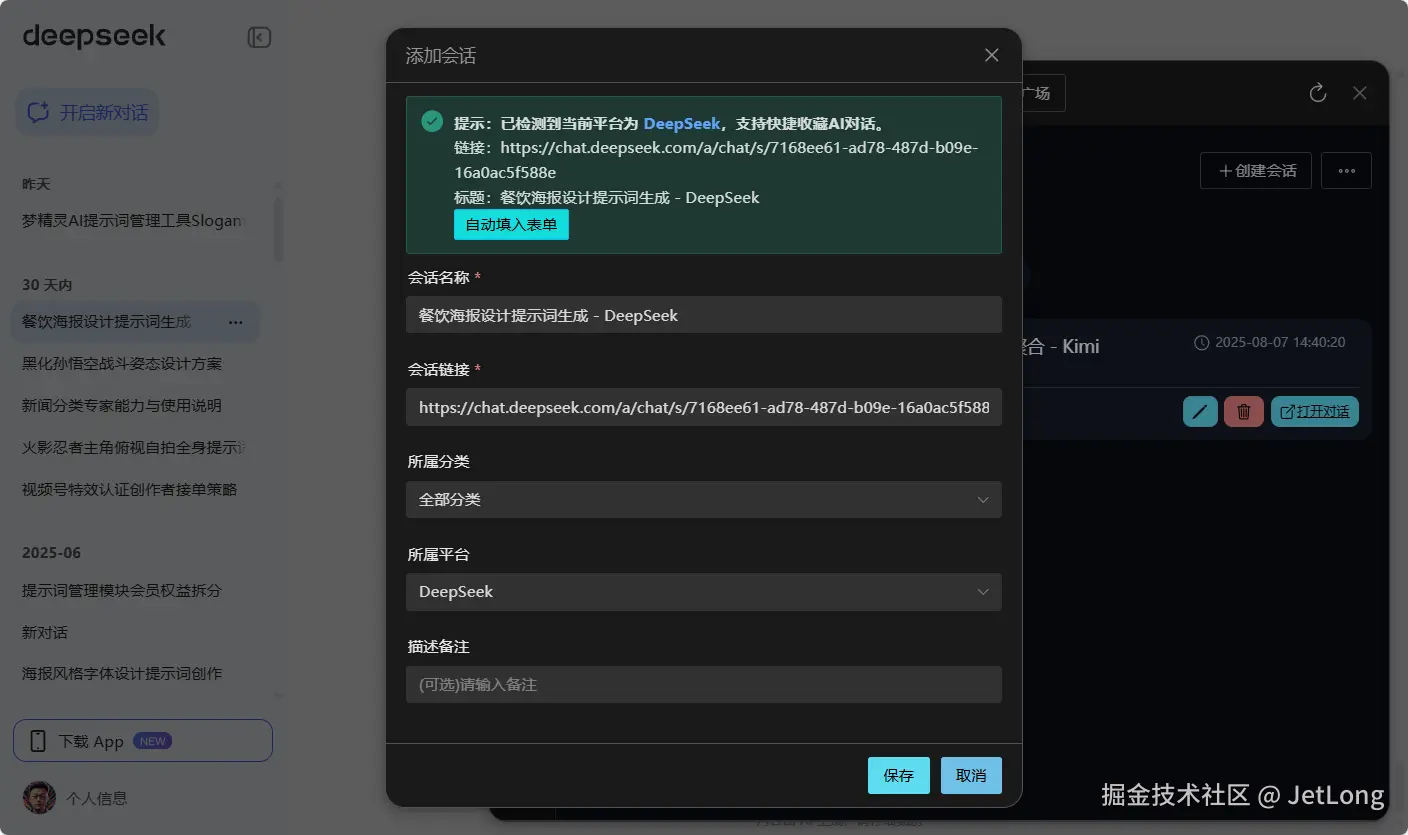Open the 所属分类 dropdown showing 全部分类
The image size is (1408, 835).
pos(704,499)
